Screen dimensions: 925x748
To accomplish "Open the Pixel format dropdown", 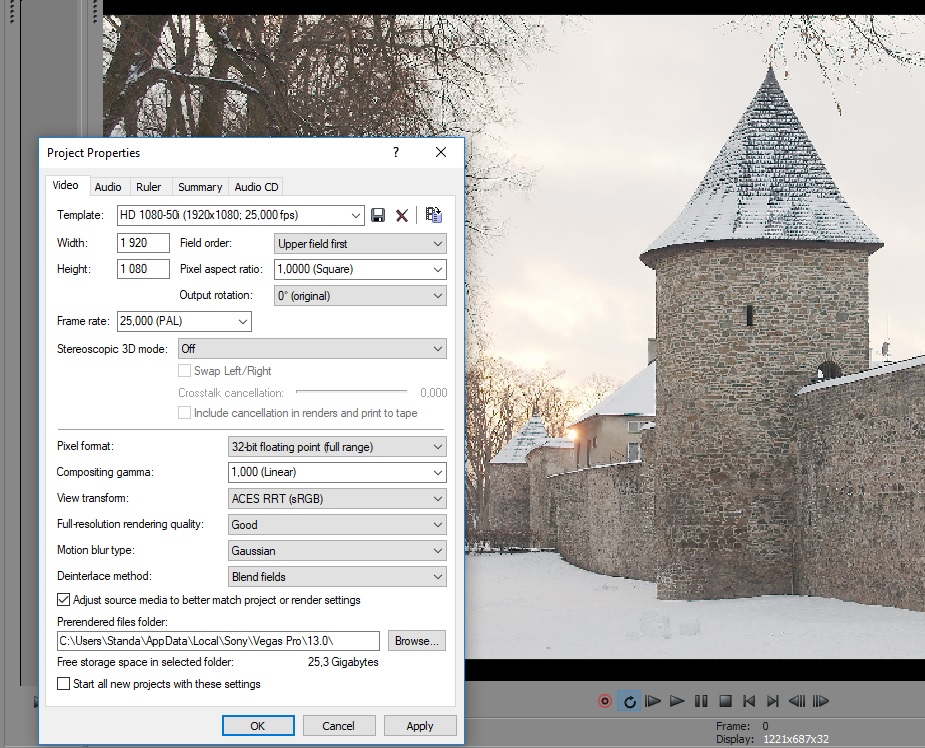I will point(338,446).
